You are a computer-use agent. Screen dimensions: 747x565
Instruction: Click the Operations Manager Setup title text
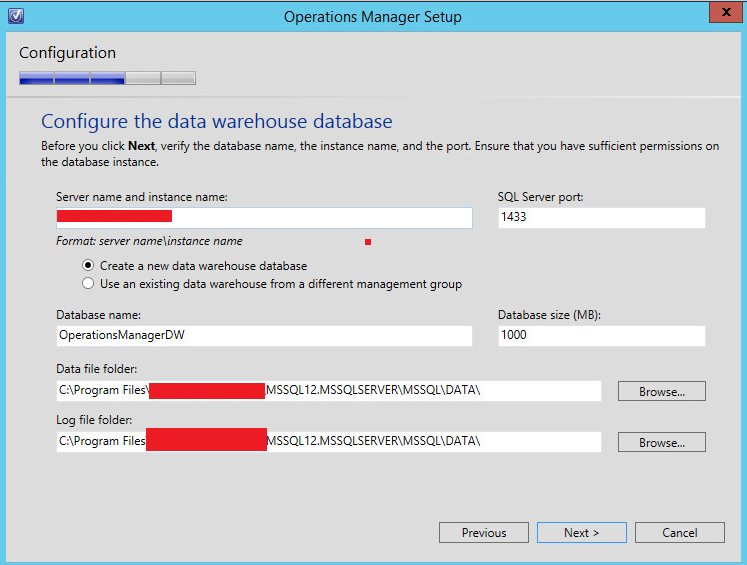(373, 17)
